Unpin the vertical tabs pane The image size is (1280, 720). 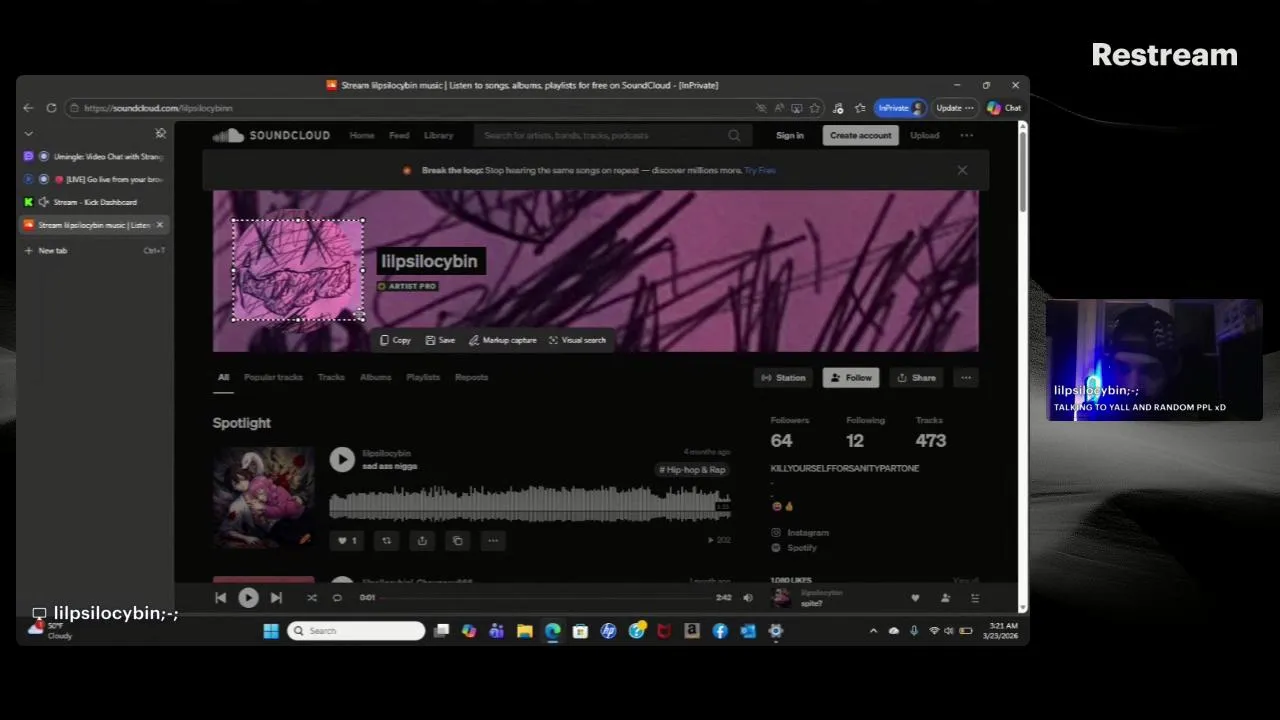point(160,133)
